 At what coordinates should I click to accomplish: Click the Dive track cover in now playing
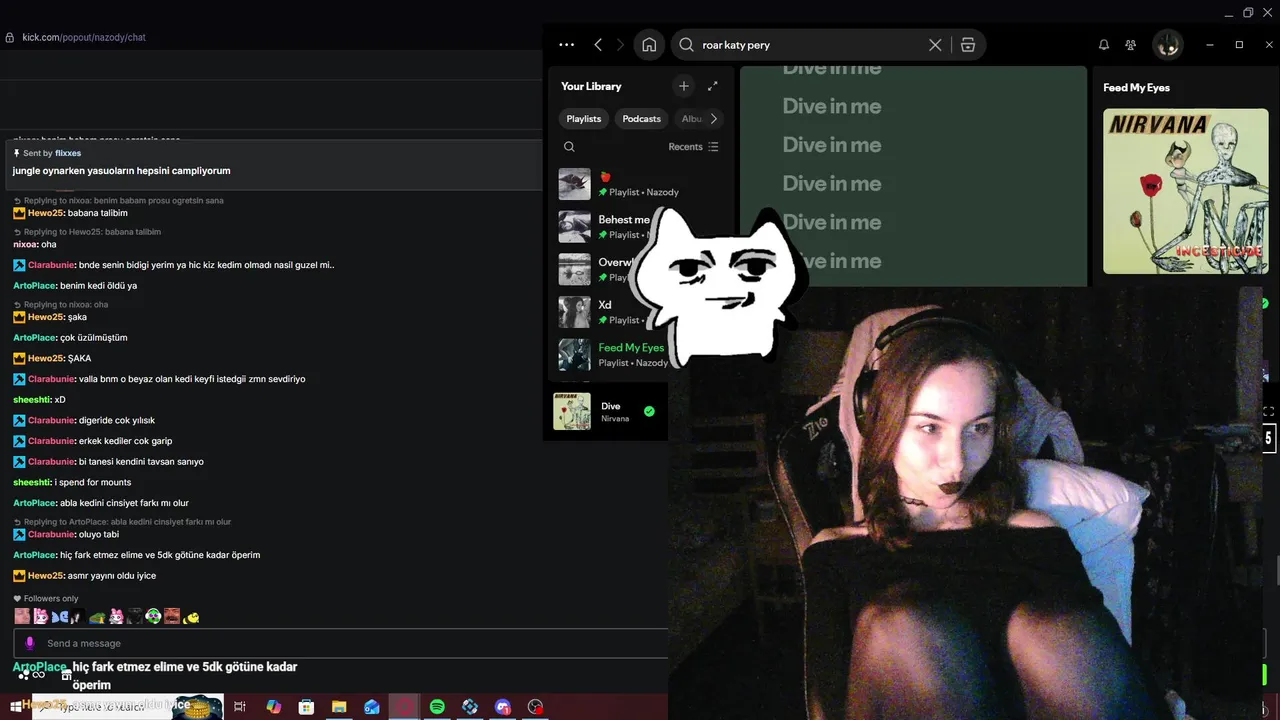point(572,411)
